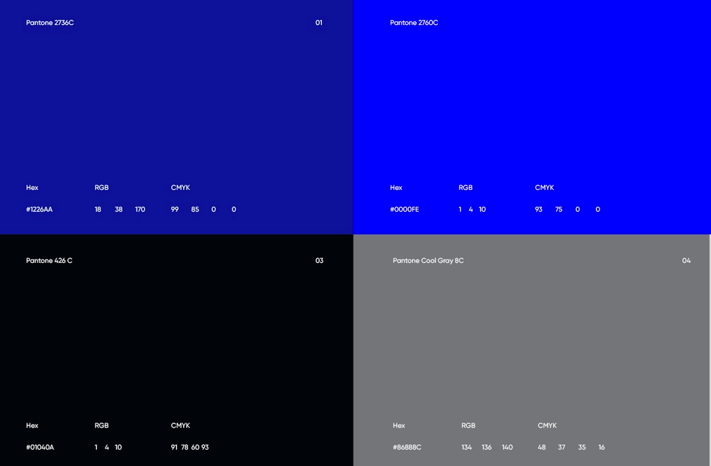Screen dimensions: 711x466
Task: Click the 'Pantone 2760C' title text
Action: tap(414, 23)
